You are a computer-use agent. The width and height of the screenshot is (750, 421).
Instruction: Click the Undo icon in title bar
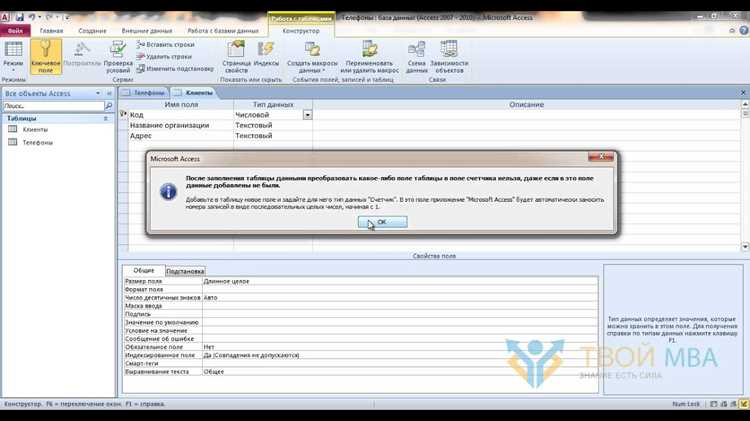(32, 17)
